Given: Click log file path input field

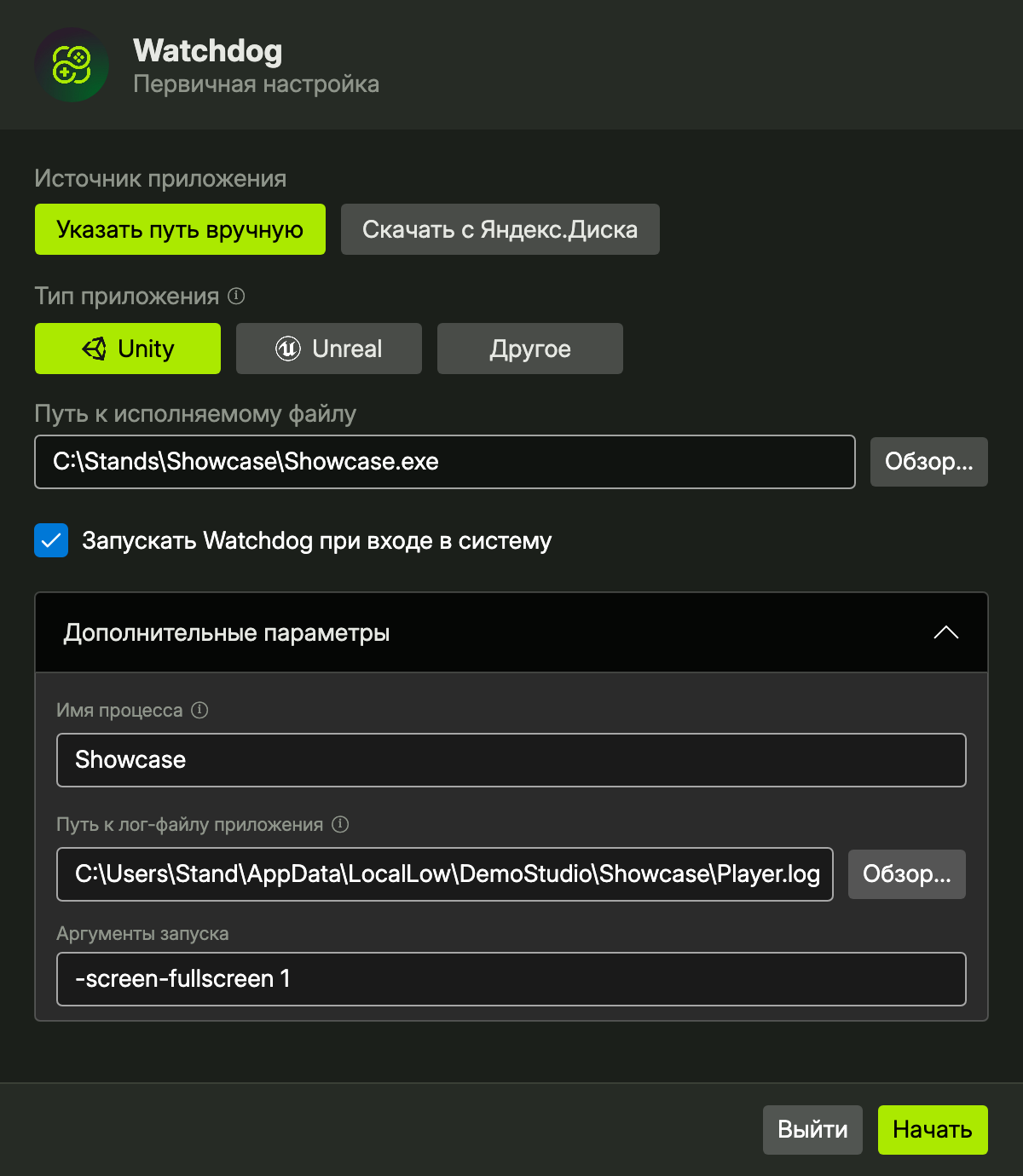Looking at the screenshot, I should pyautogui.click(x=445, y=874).
